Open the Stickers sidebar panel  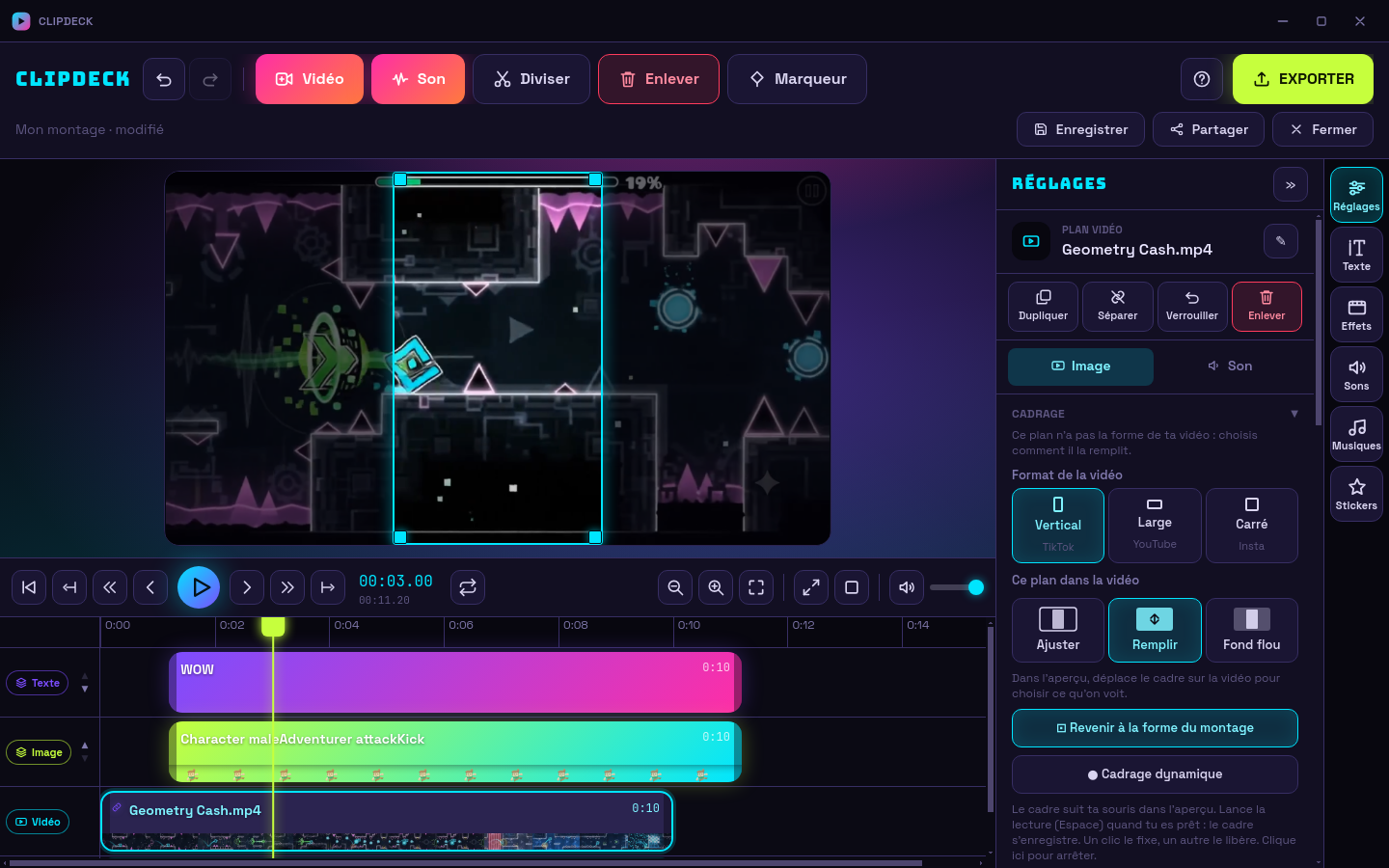(x=1356, y=494)
